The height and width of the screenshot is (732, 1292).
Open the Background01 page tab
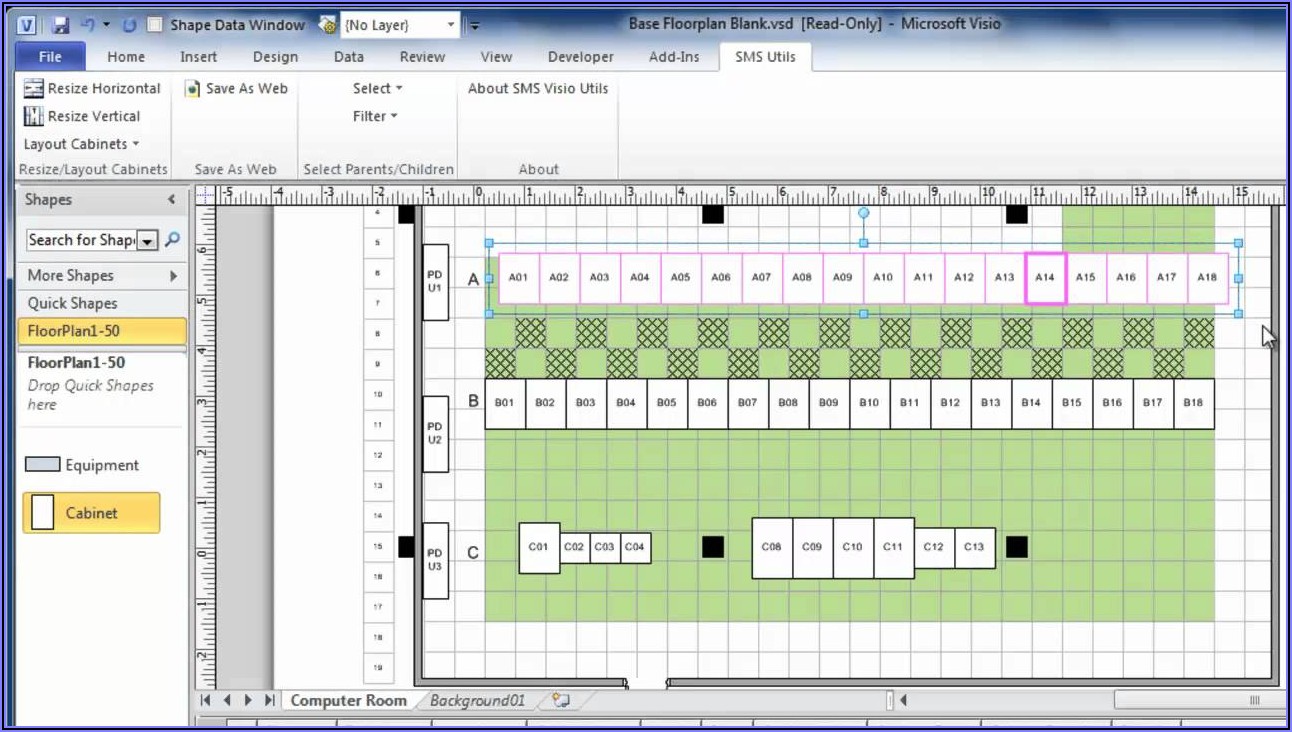[477, 701]
